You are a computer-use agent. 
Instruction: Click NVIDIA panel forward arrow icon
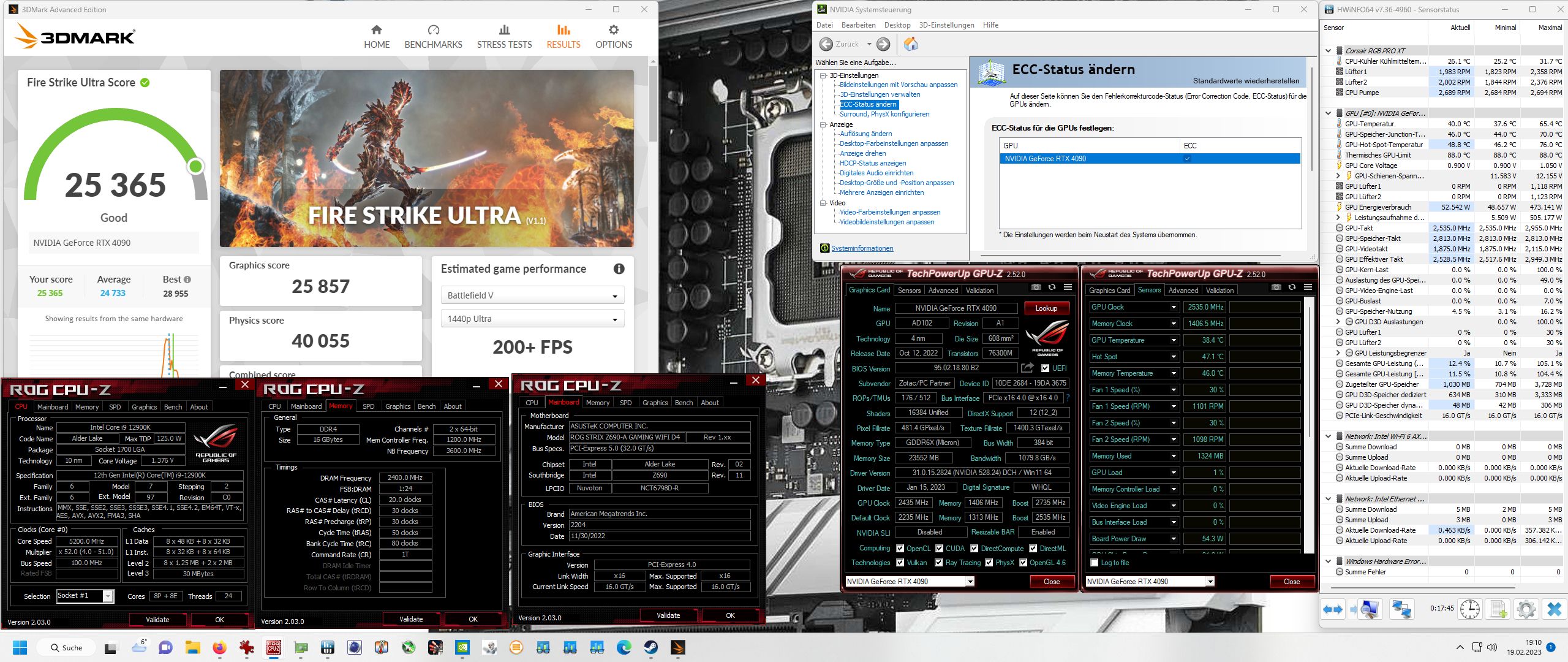click(x=883, y=44)
